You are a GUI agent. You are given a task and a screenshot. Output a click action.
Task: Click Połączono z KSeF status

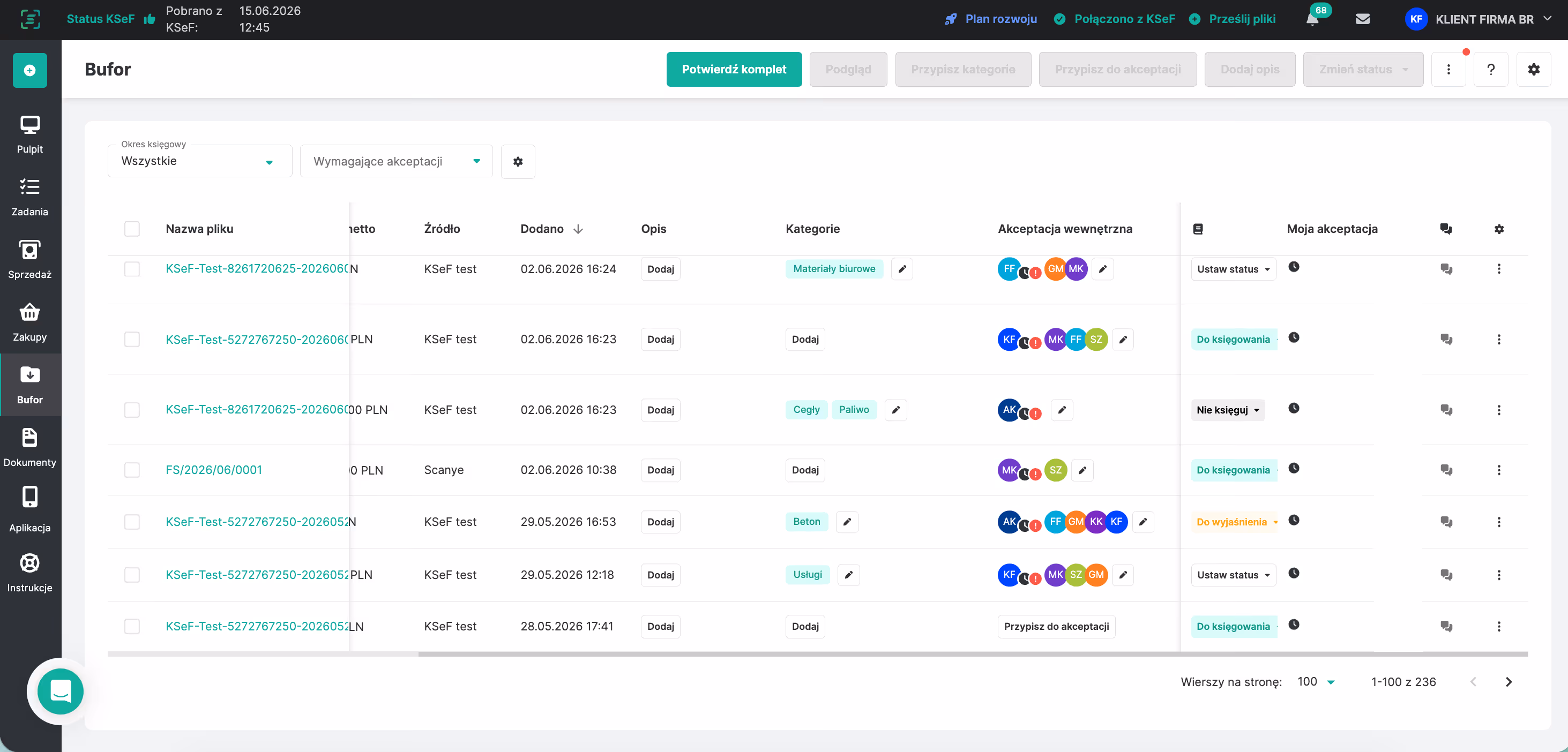[x=1114, y=19]
